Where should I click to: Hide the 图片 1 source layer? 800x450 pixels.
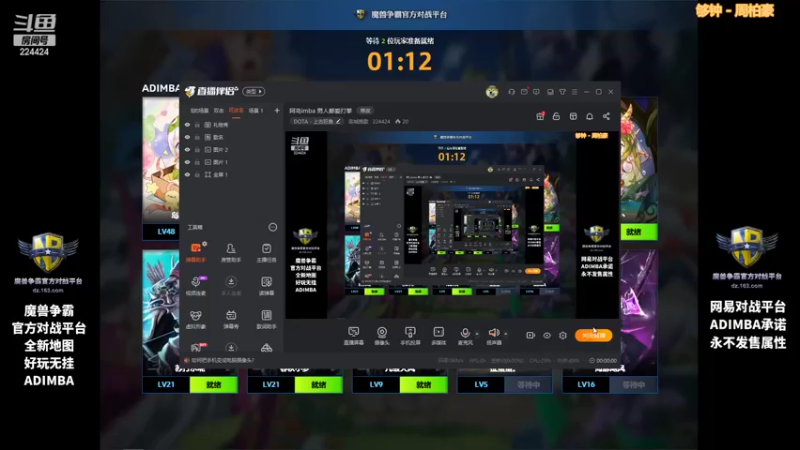pos(187,162)
